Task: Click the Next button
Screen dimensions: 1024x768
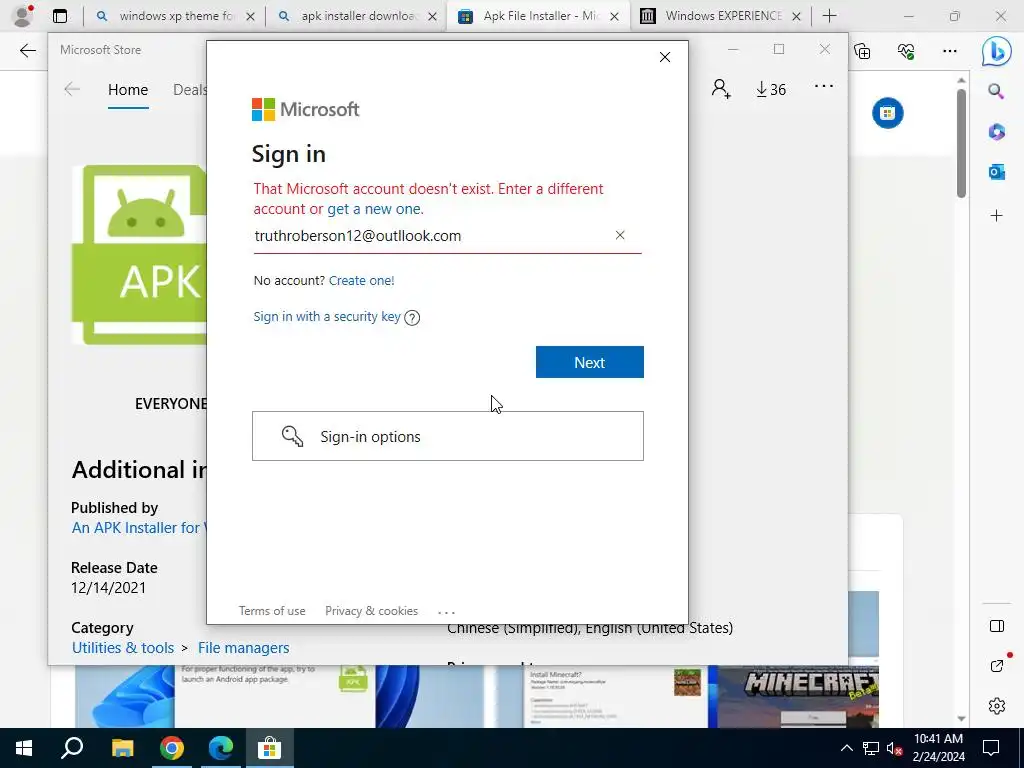Action: click(590, 362)
